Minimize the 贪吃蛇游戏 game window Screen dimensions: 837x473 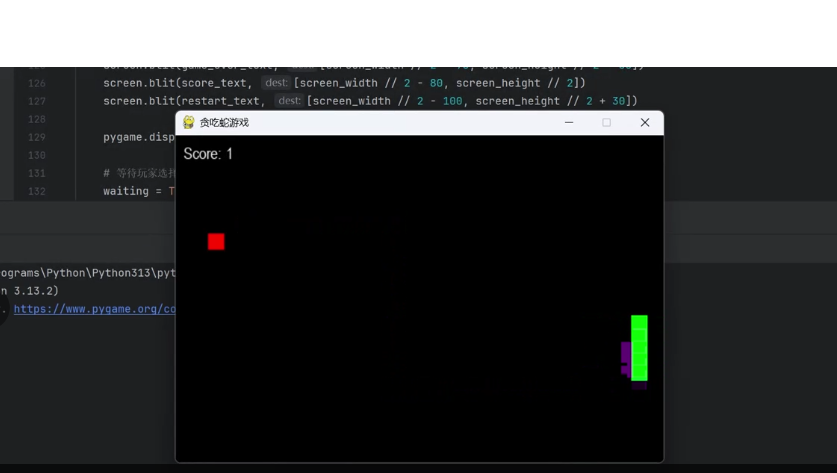[x=569, y=122]
